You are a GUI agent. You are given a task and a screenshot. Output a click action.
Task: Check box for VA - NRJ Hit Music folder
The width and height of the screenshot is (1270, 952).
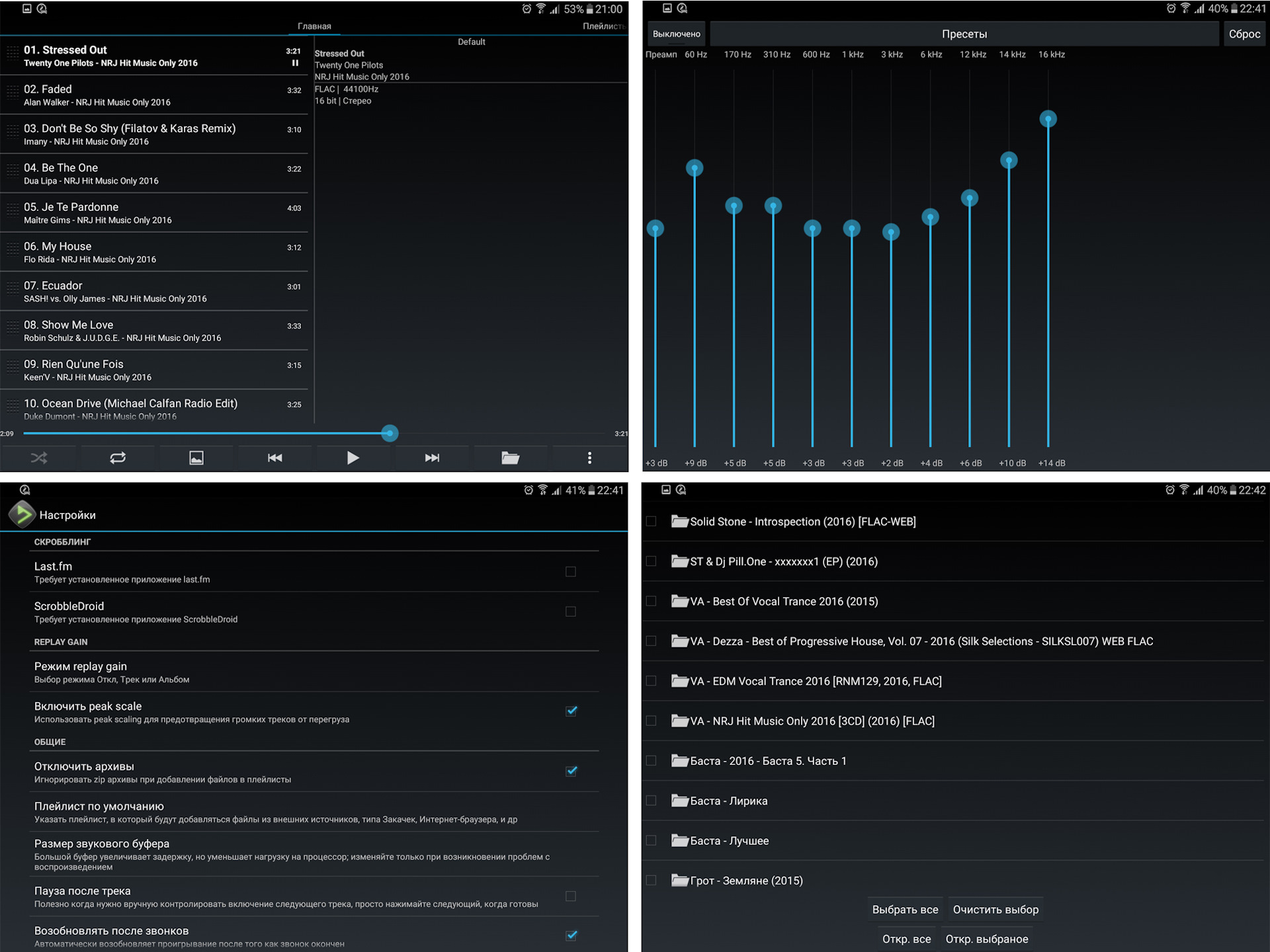(652, 721)
